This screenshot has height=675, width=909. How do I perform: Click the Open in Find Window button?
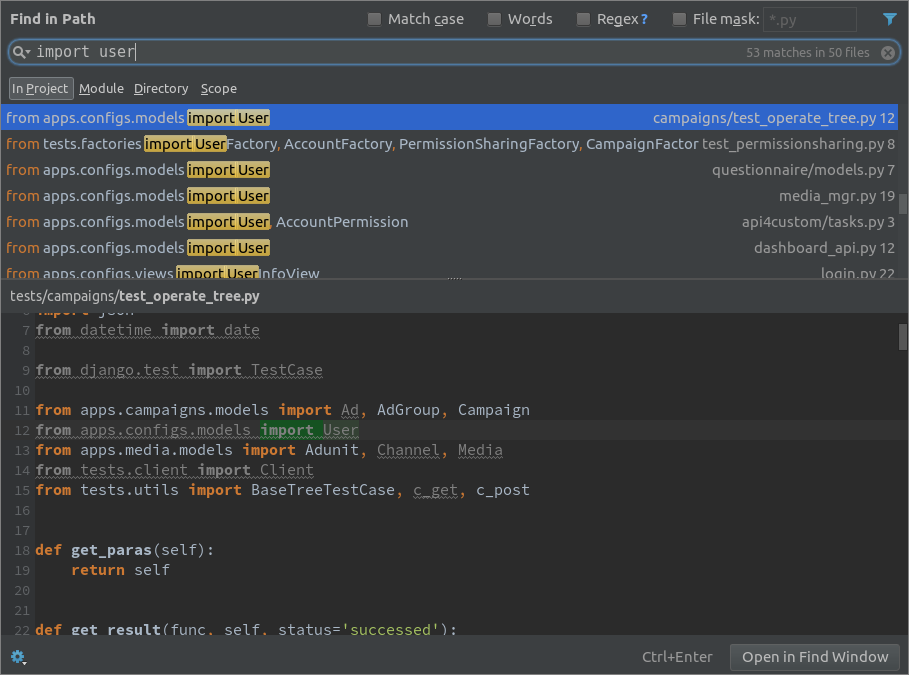tap(814, 657)
